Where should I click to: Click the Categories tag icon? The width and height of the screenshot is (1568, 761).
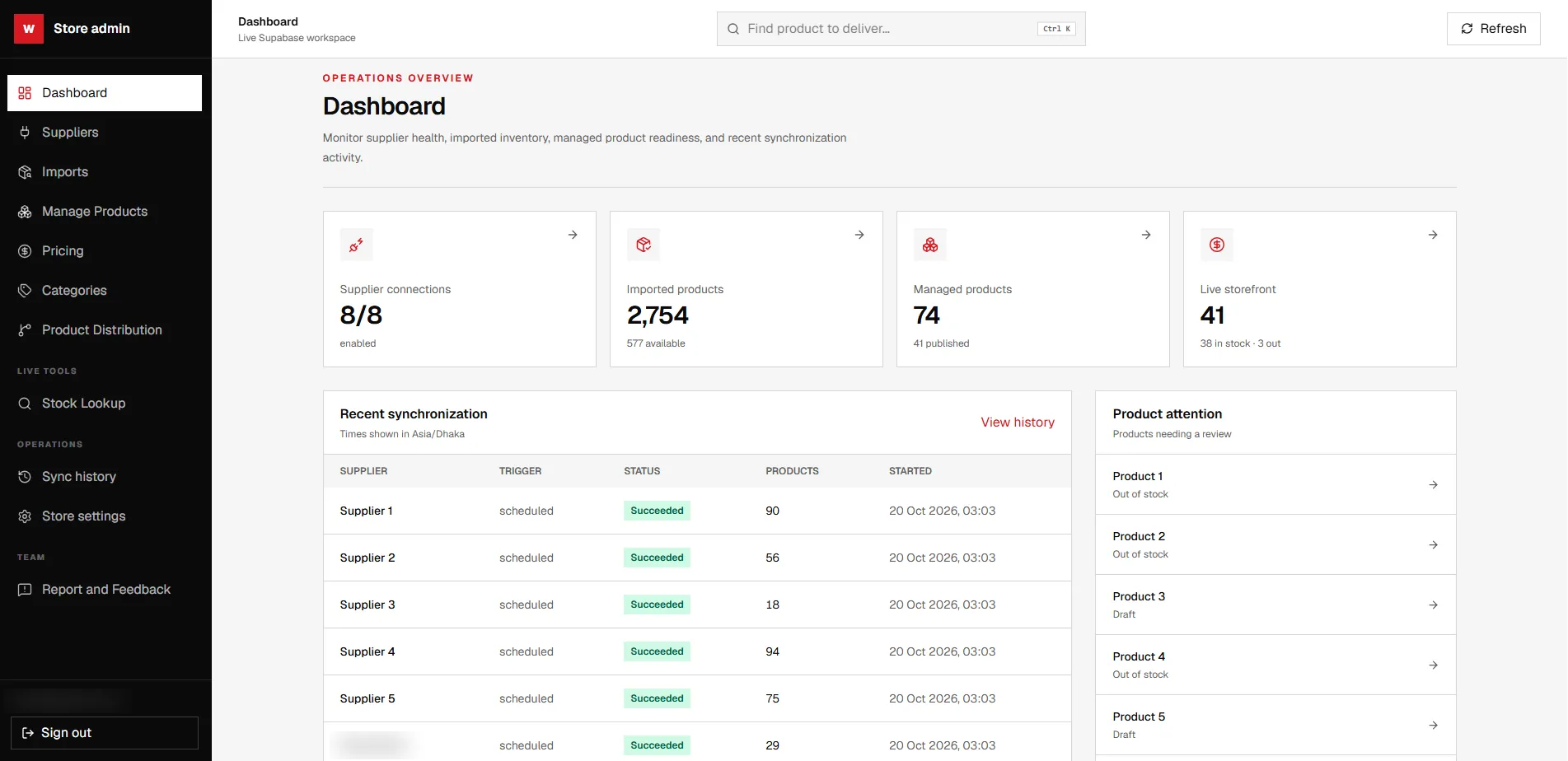coord(25,291)
